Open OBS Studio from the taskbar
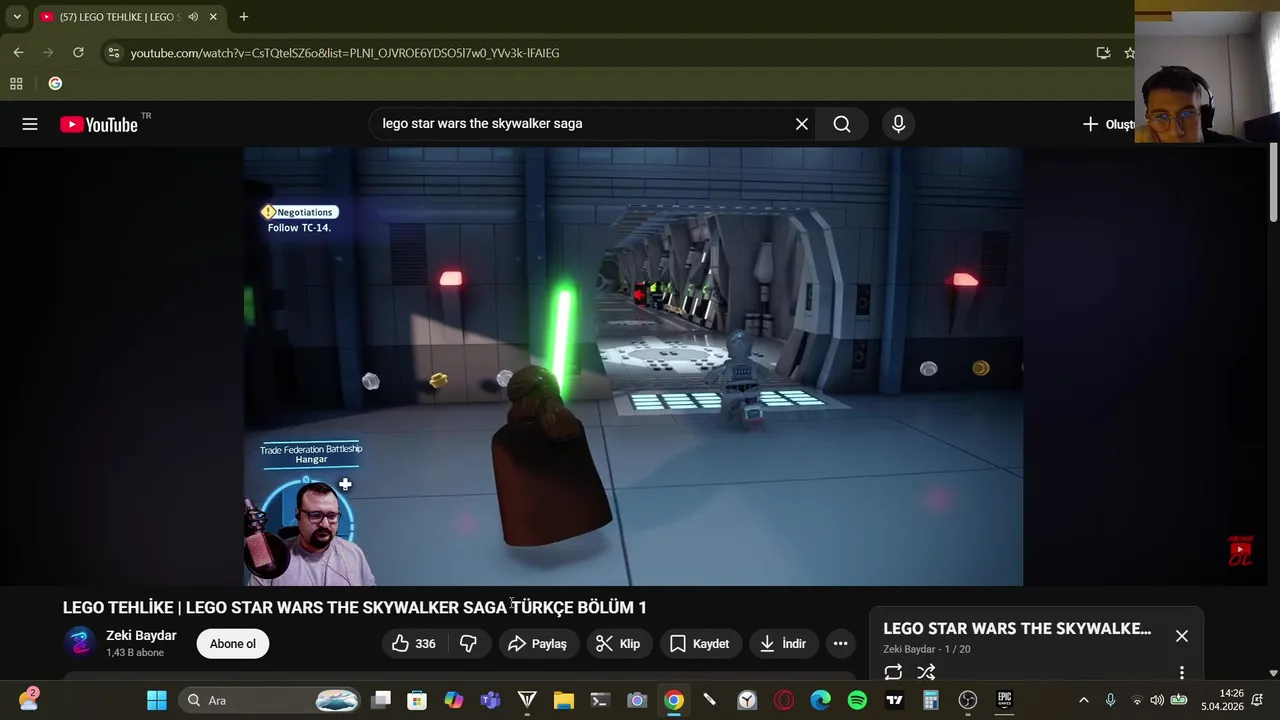The image size is (1280, 720). [967, 700]
